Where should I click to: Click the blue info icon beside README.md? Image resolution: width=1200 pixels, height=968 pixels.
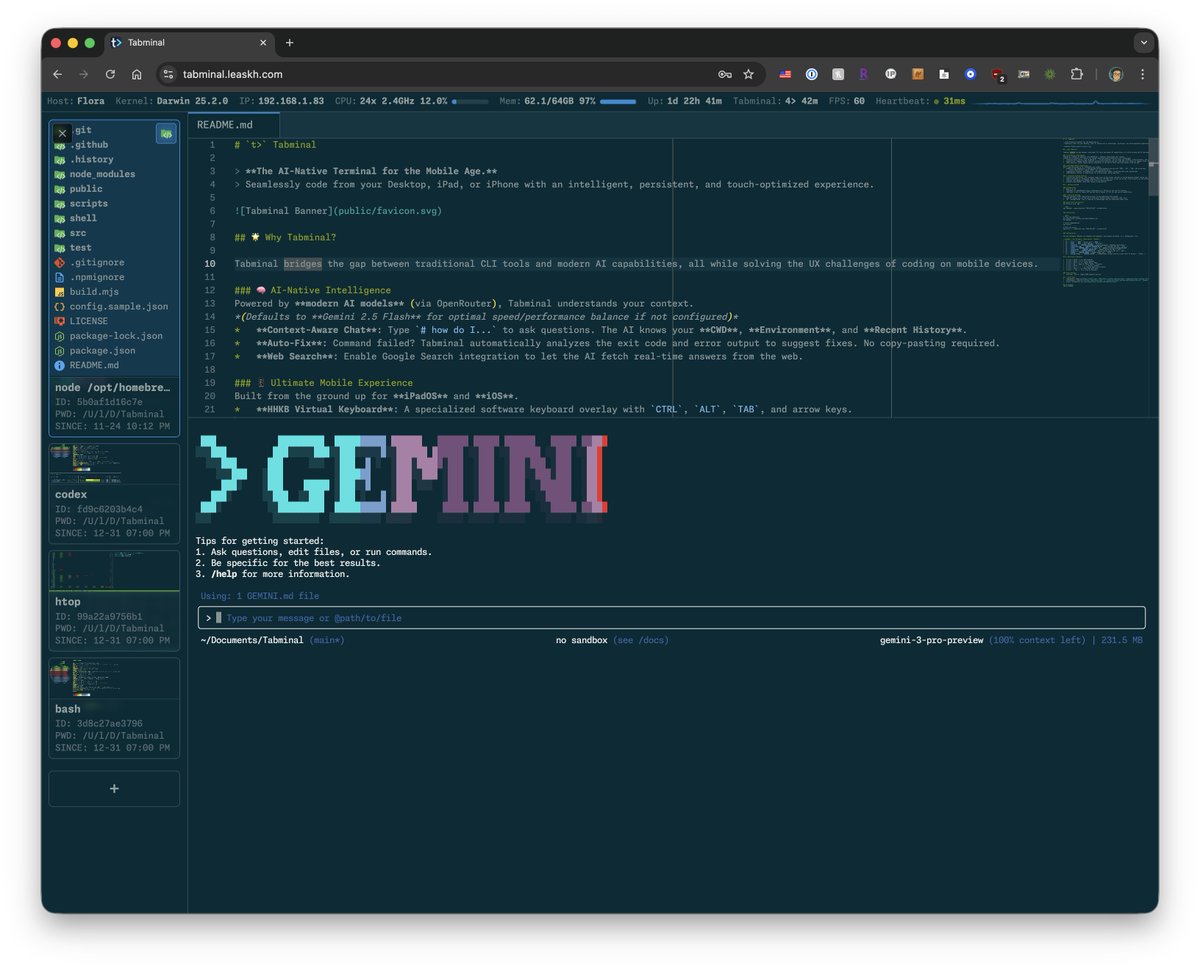click(60, 365)
